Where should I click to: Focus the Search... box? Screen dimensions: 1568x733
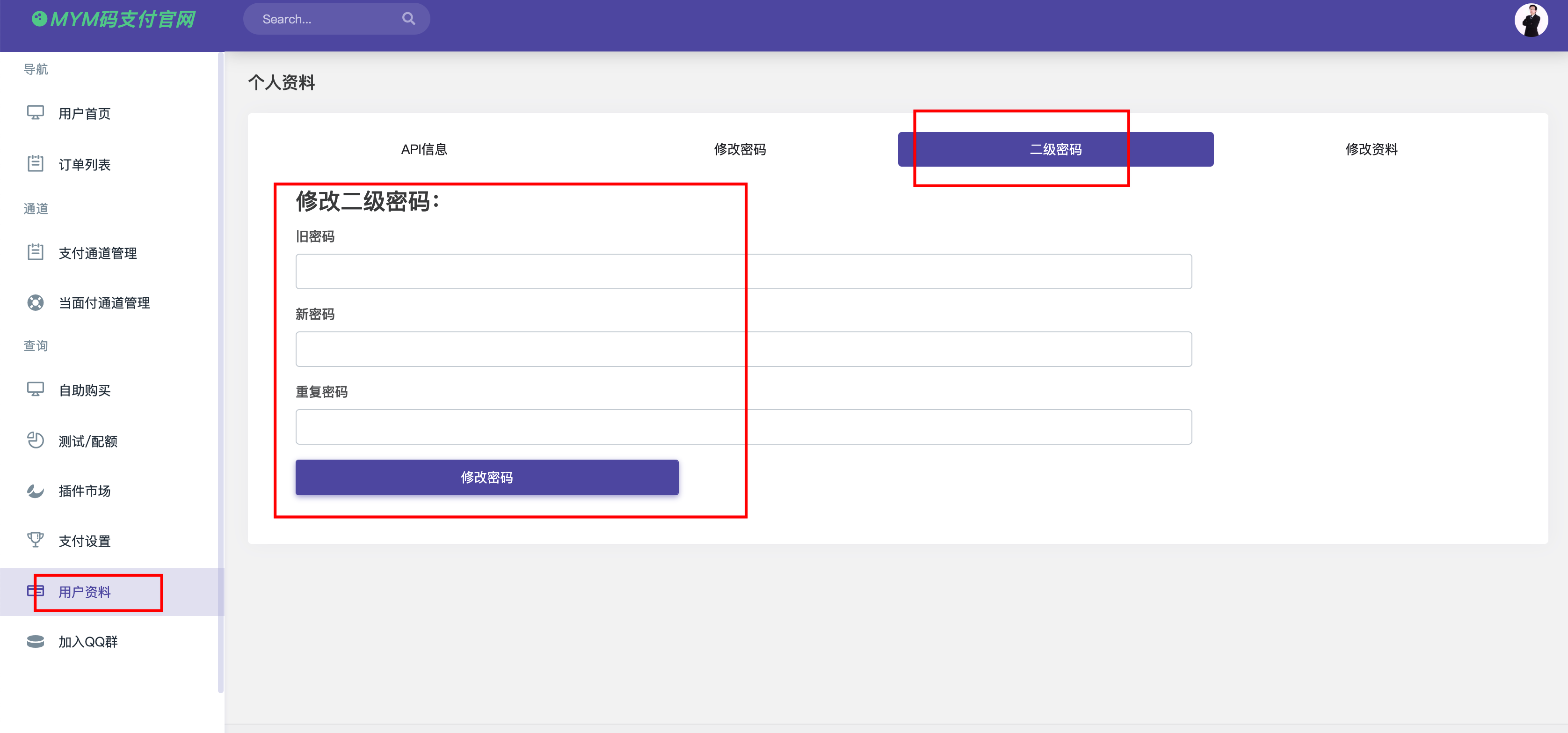[x=336, y=19]
